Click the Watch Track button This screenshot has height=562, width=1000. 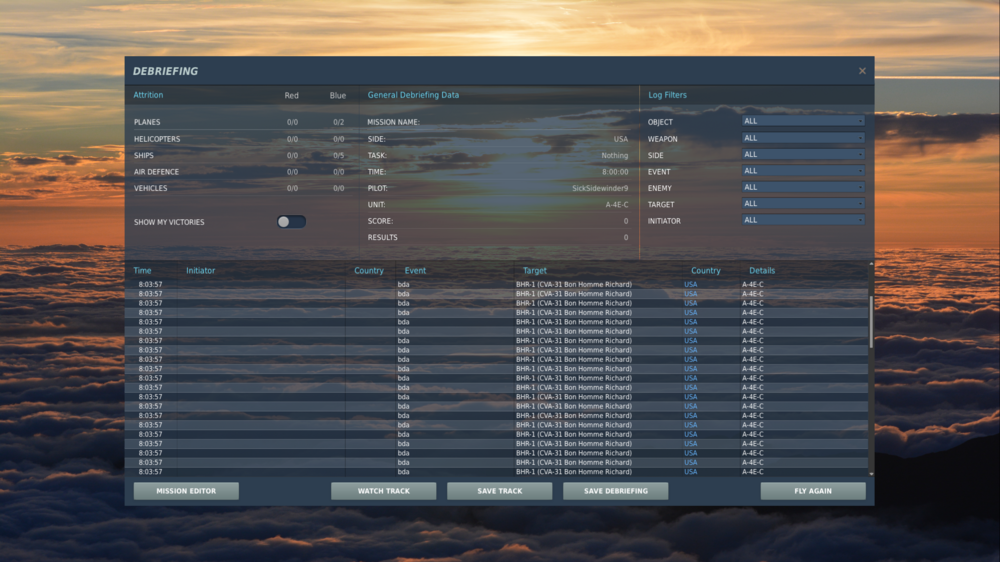pyautogui.click(x=383, y=491)
